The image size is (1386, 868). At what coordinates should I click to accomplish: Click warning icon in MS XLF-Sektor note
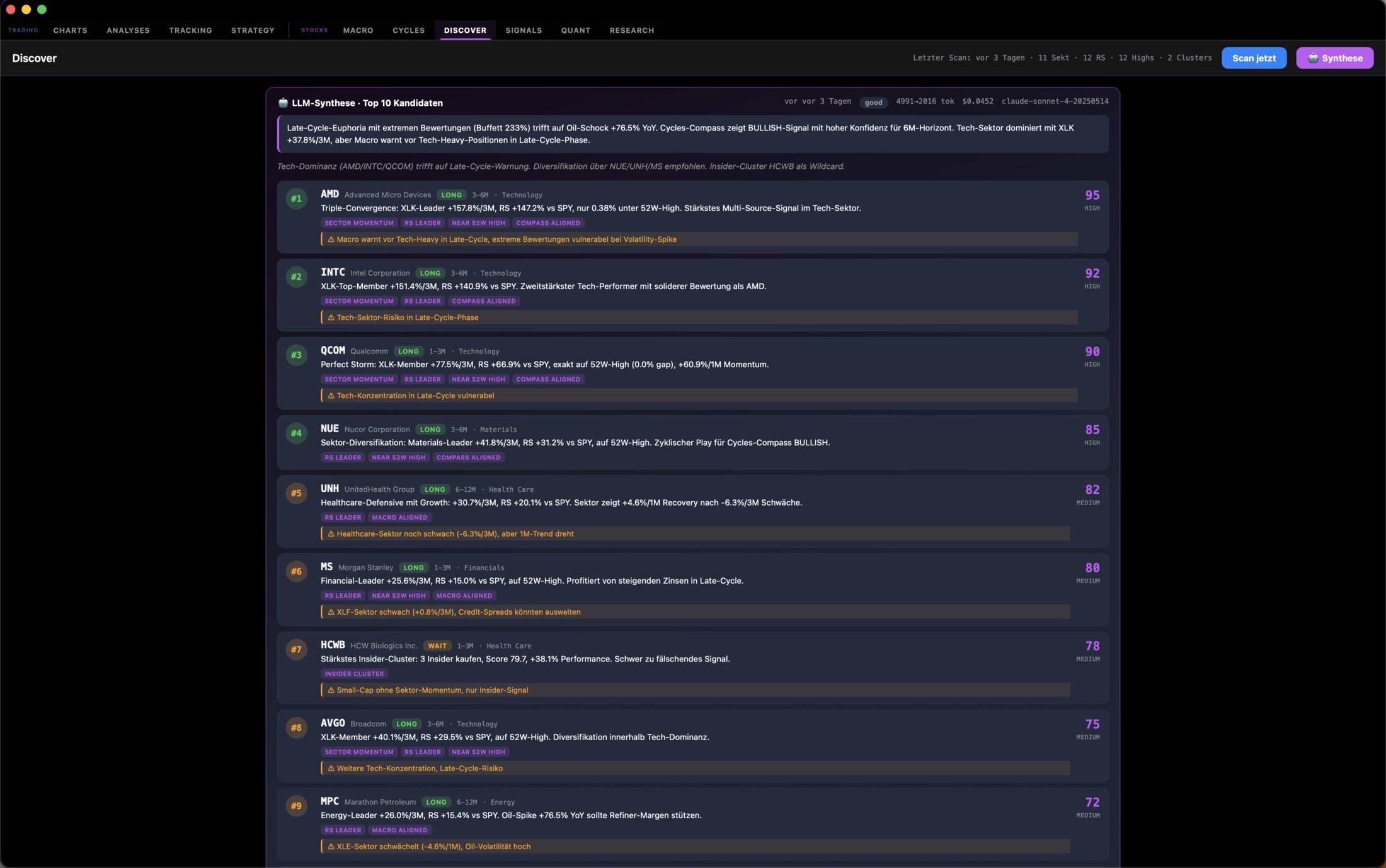(x=331, y=612)
